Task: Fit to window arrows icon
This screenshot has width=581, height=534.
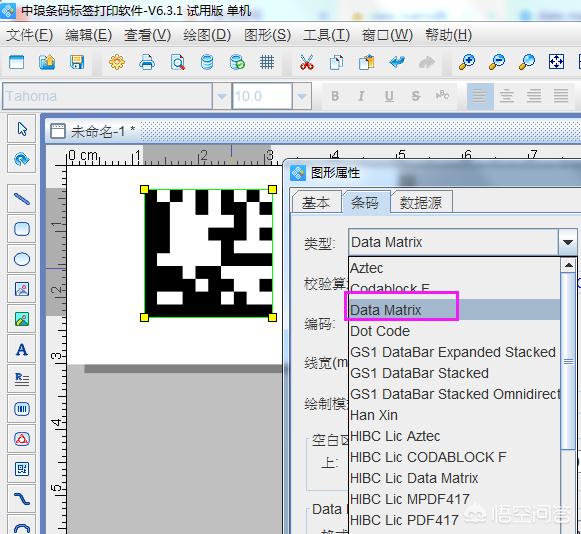Action: click(x=557, y=62)
